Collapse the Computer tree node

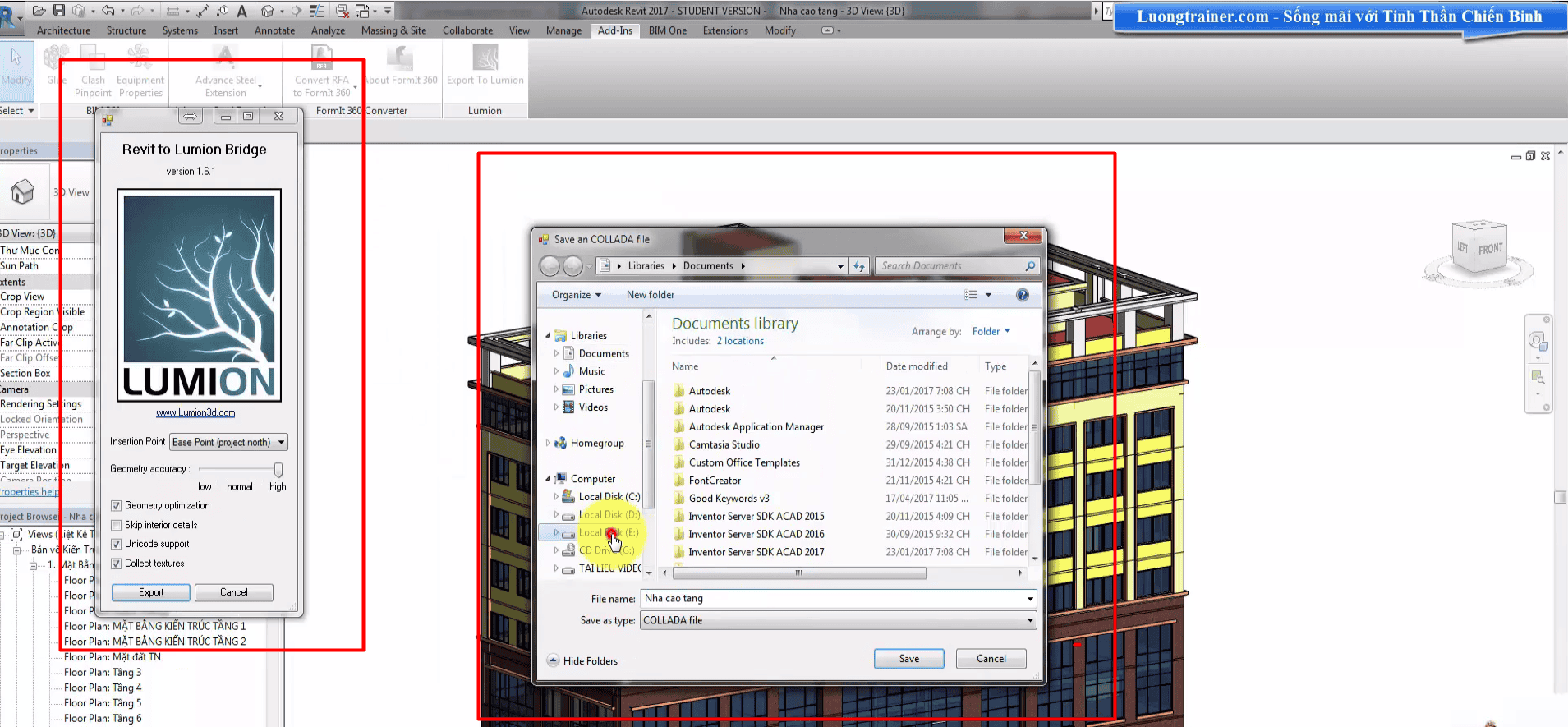[548, 478]
